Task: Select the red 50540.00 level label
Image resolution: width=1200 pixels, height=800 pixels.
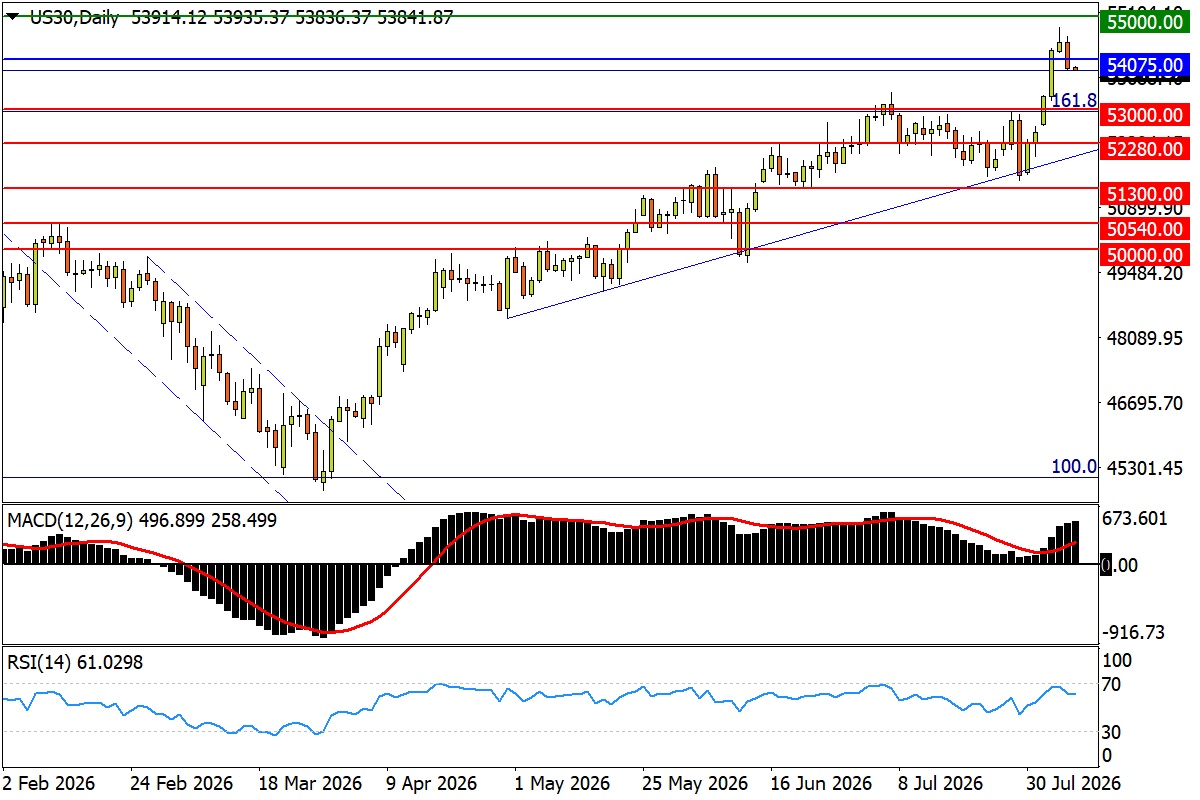Action: click(x=1145, y=229)
